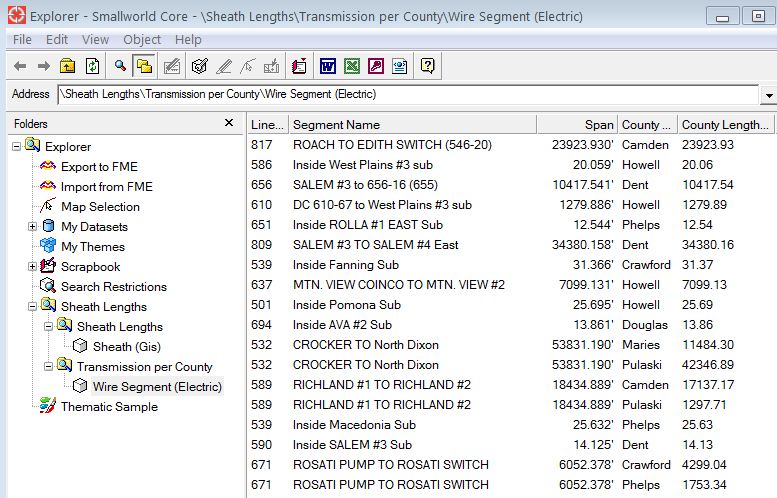777x498 pixels.
Task: Collapse the Transmission per County folder
Action: click(x=48, y=367)
